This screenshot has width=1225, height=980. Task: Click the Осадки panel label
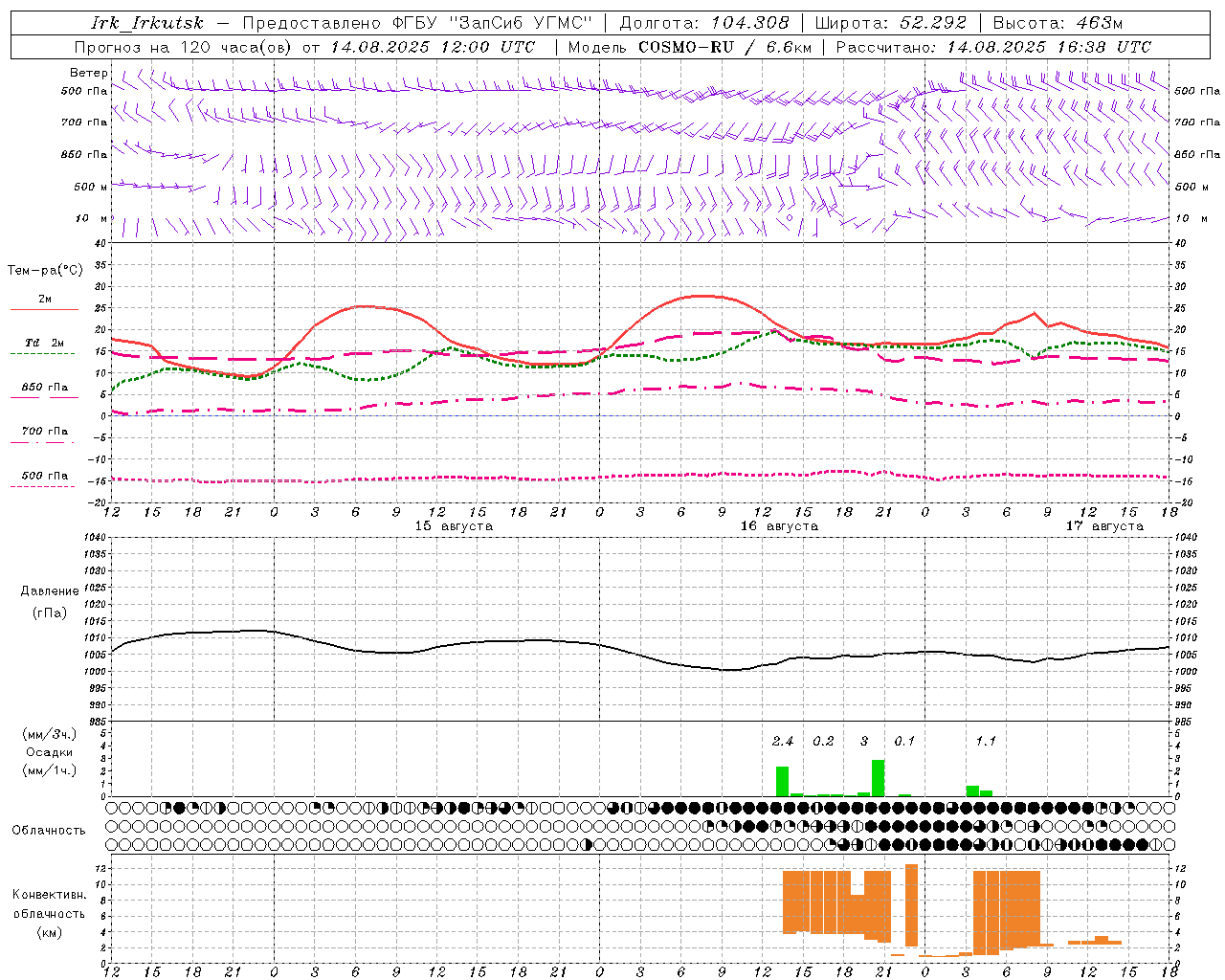click(49, 752)
